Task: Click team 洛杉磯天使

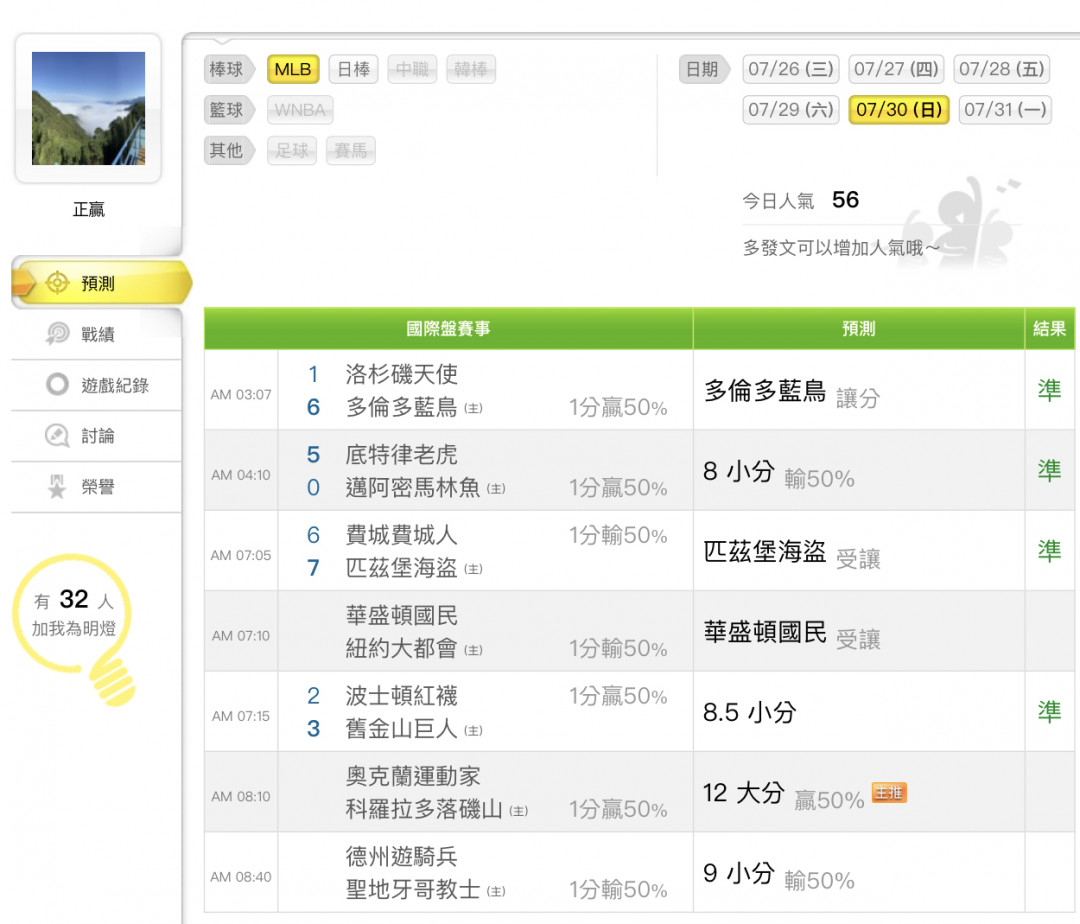Action: point(402,374)
